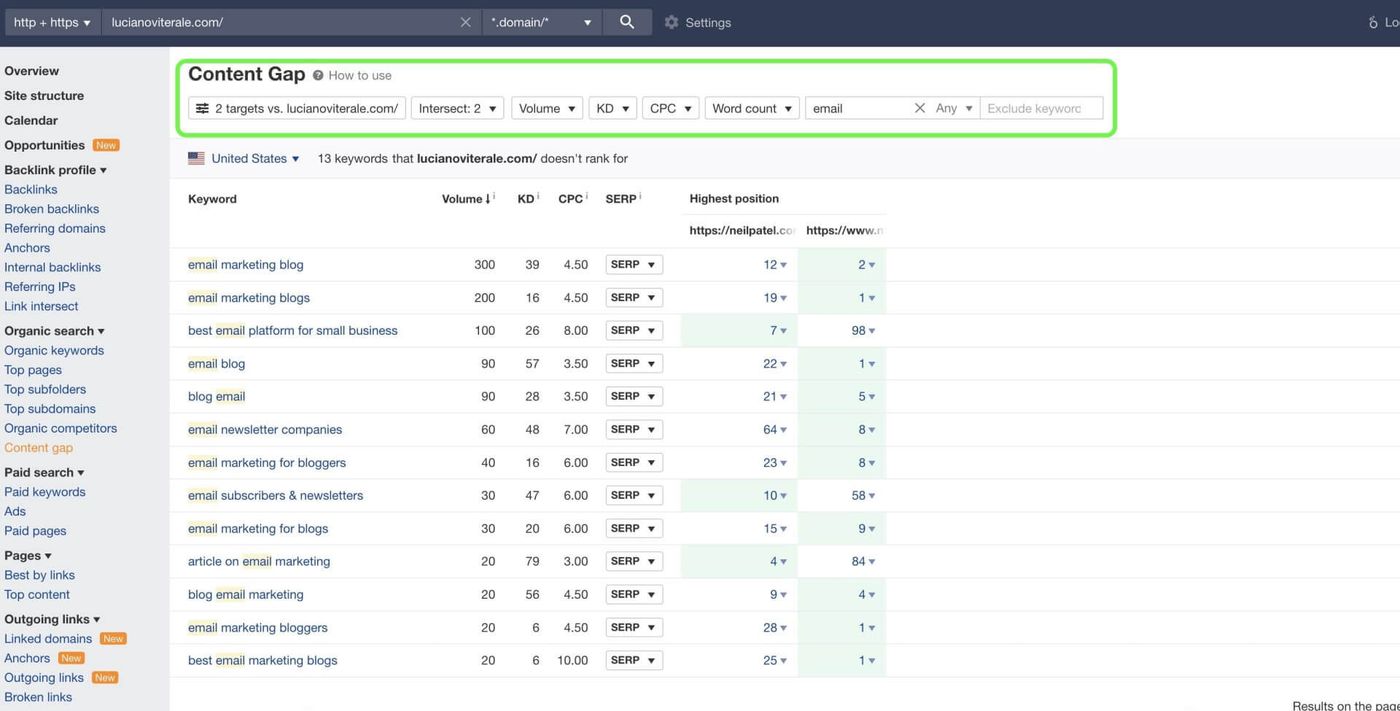This screenshot has height=711, width=1400.
Task: Click the KD column info icon
Action: (539, 197)
